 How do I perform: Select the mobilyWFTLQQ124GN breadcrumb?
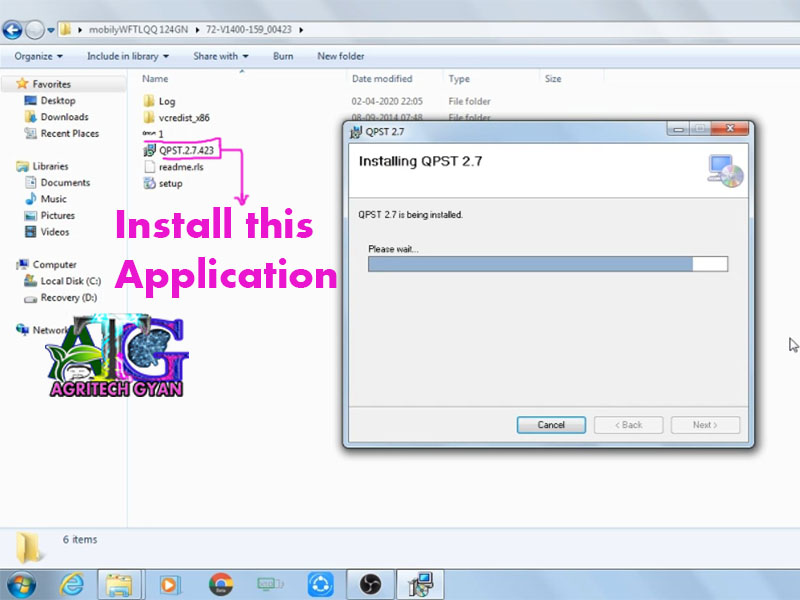pyautogui.click(x=138, y=30)
